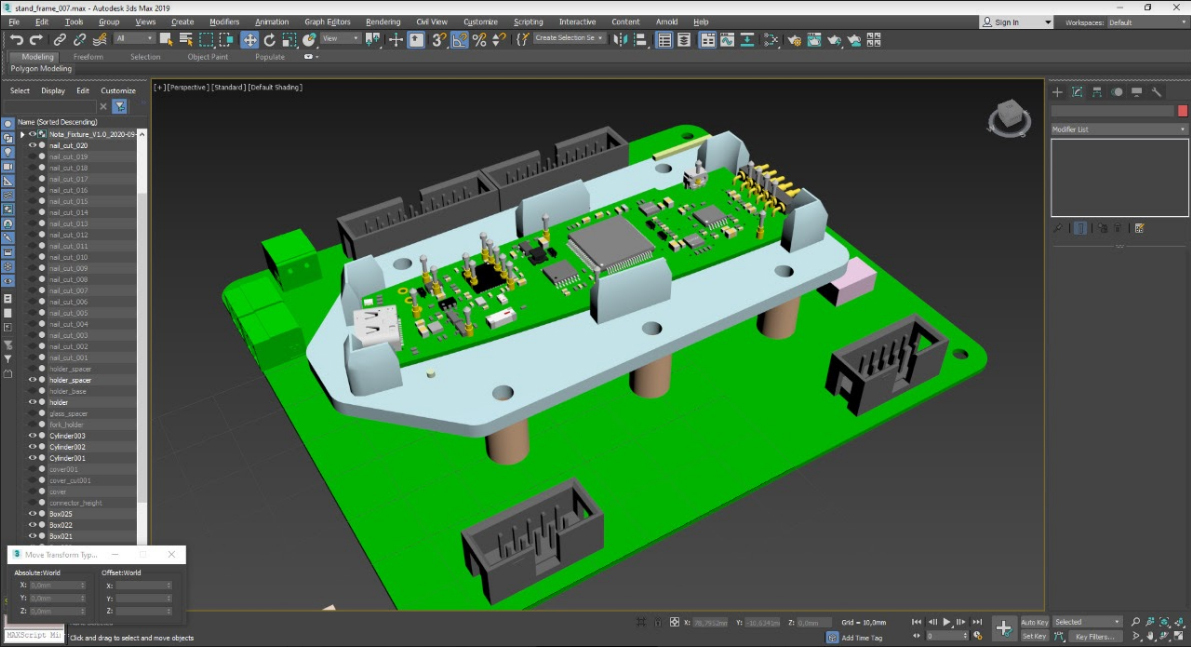Open the Rendering menu
The height and width of the screenshot is (647, 1191).
(x=383, y=22)
